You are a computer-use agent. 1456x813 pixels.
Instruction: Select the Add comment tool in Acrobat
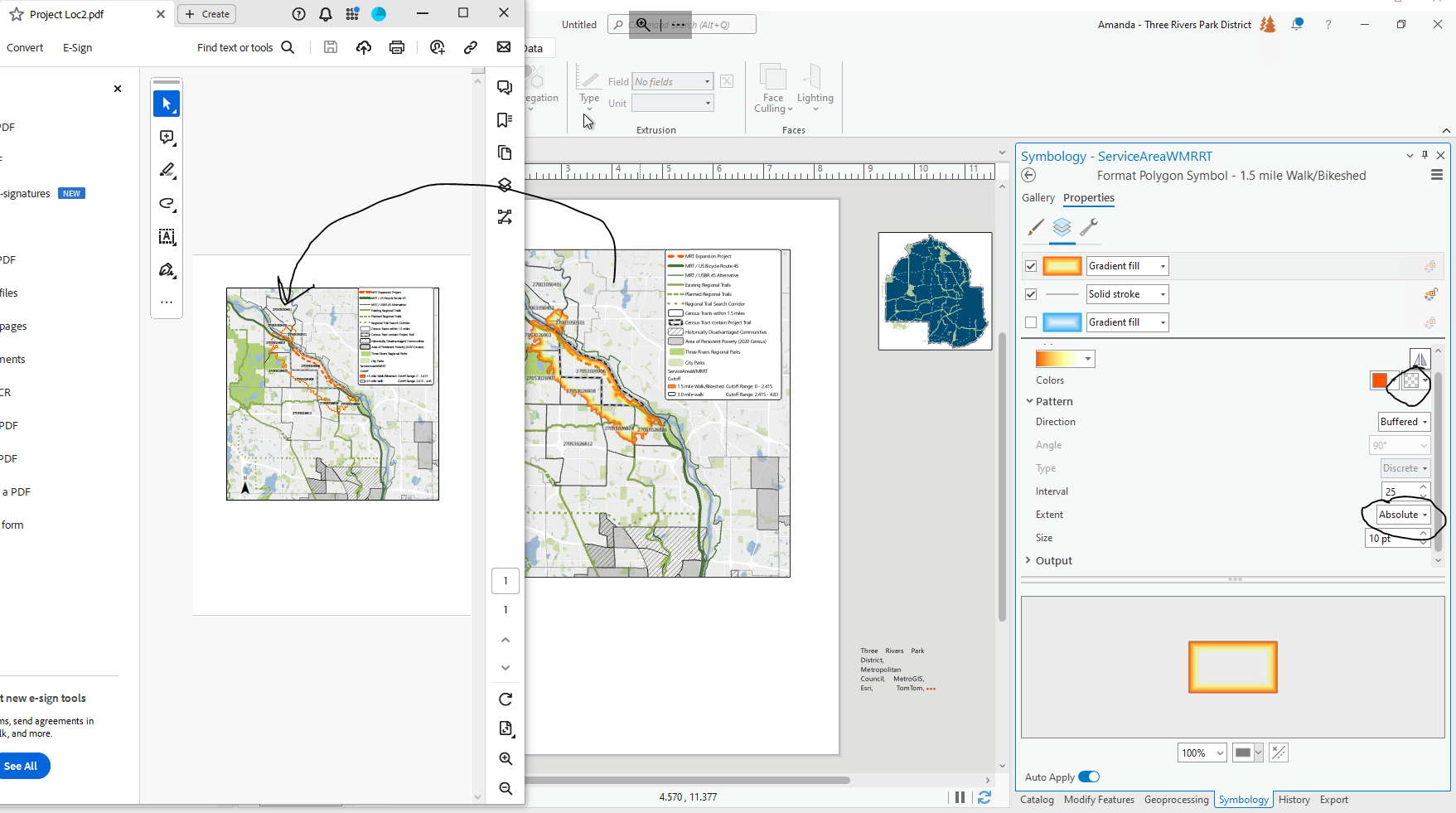(x=167, y=138)
